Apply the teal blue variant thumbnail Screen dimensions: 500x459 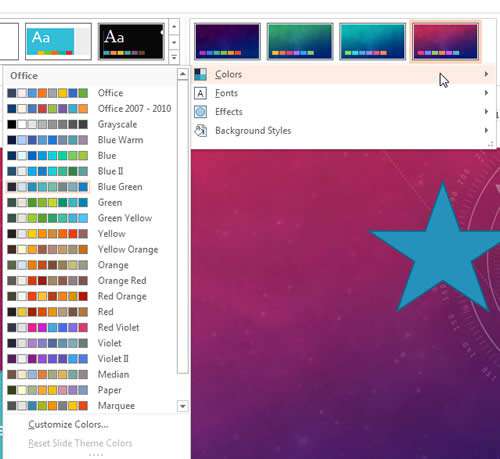click(373, 42)
